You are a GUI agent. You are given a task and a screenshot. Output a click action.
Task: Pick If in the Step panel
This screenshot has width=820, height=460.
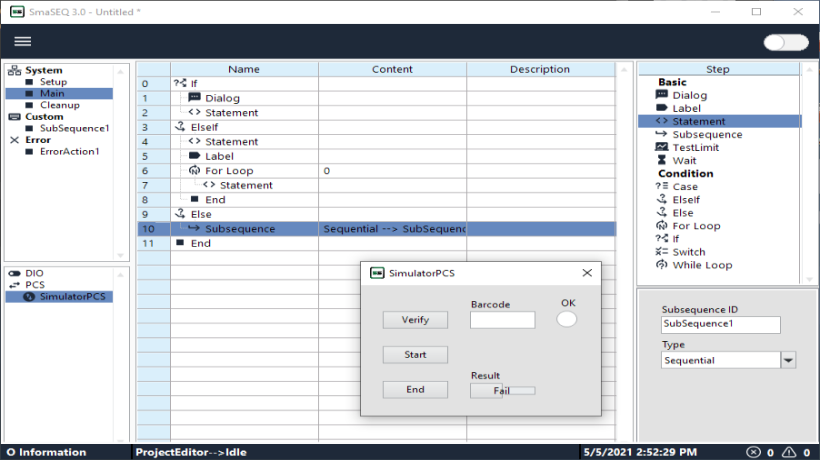click(676, 239)
